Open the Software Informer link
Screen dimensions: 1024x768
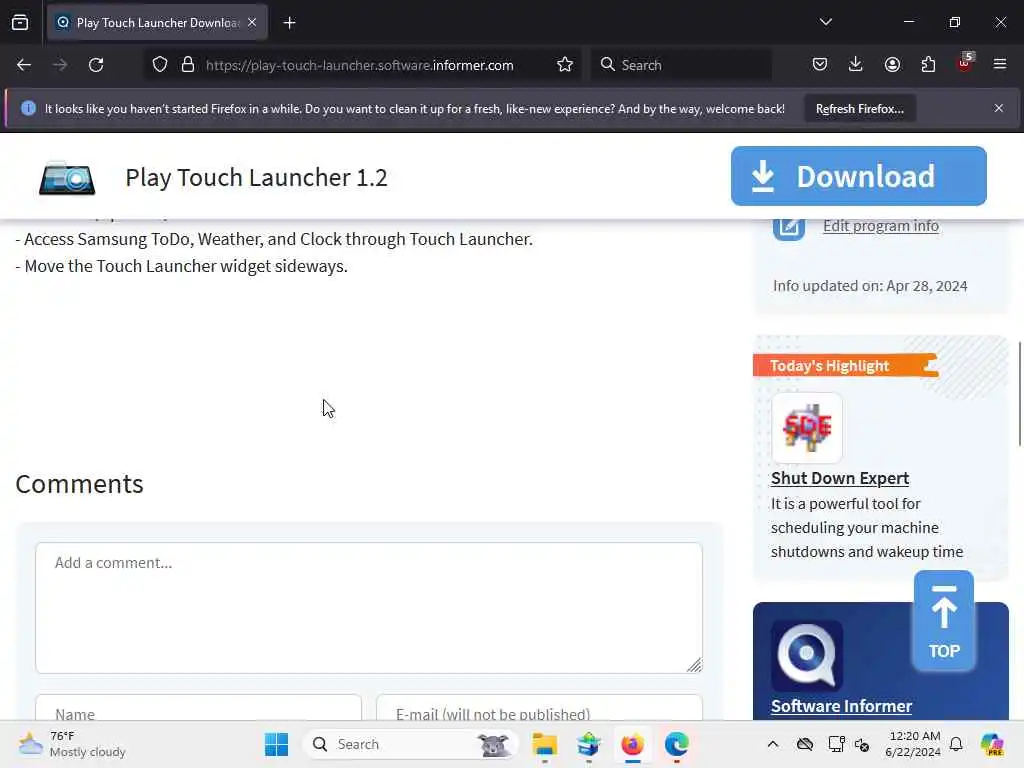[841, 706]
